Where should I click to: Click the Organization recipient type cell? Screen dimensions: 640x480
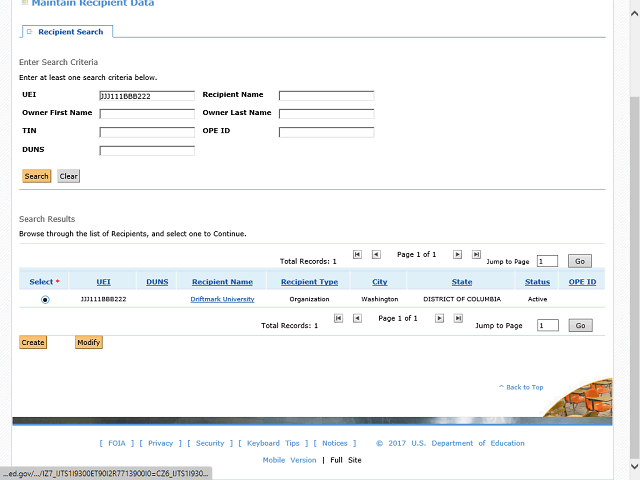[309, 299]
